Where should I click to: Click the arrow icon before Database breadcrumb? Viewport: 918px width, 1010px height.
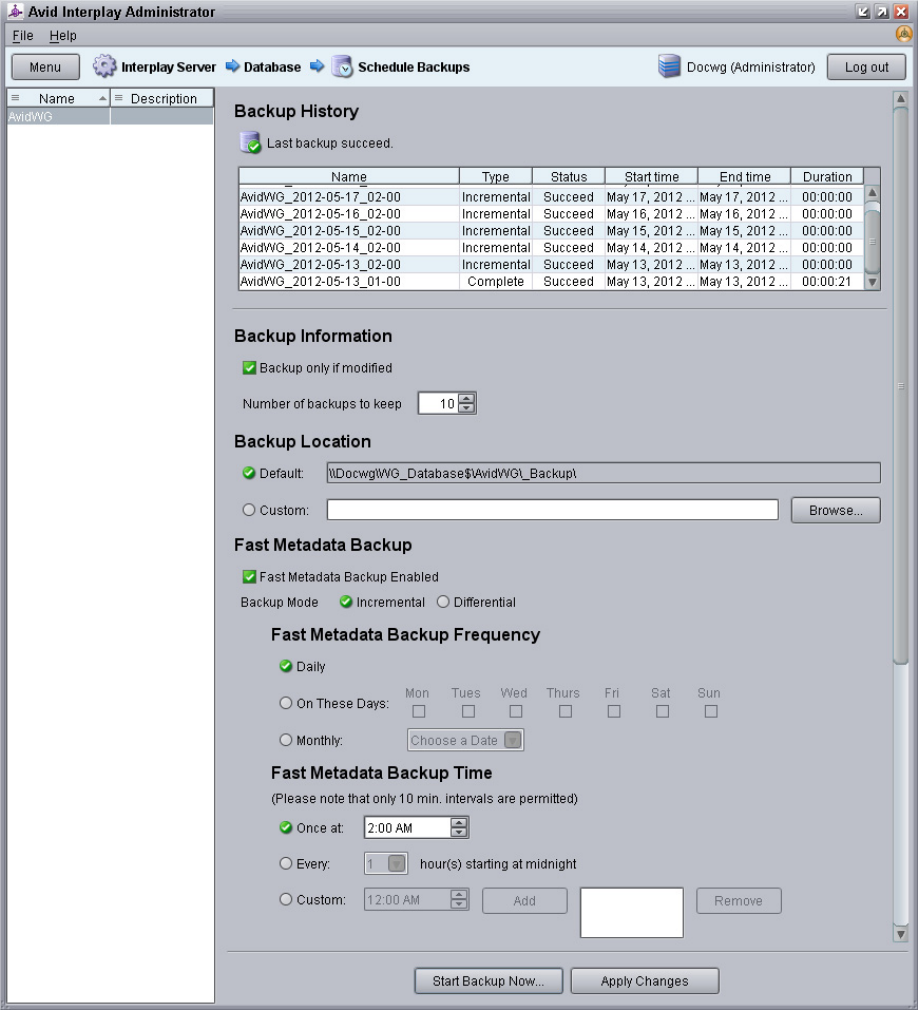tap(232, 66)
